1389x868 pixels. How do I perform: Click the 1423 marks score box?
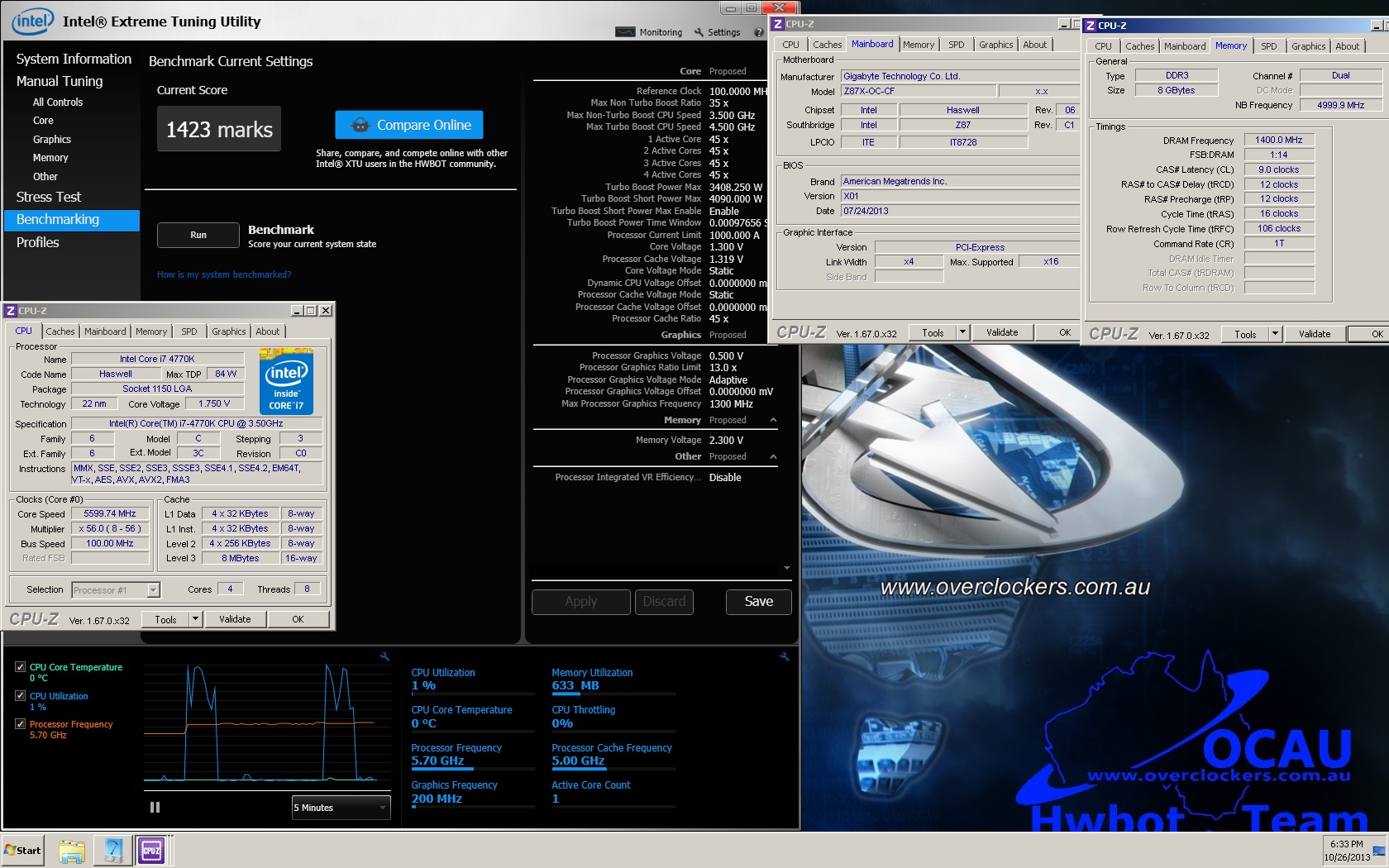pyautogui.click(x=219, y=129)
